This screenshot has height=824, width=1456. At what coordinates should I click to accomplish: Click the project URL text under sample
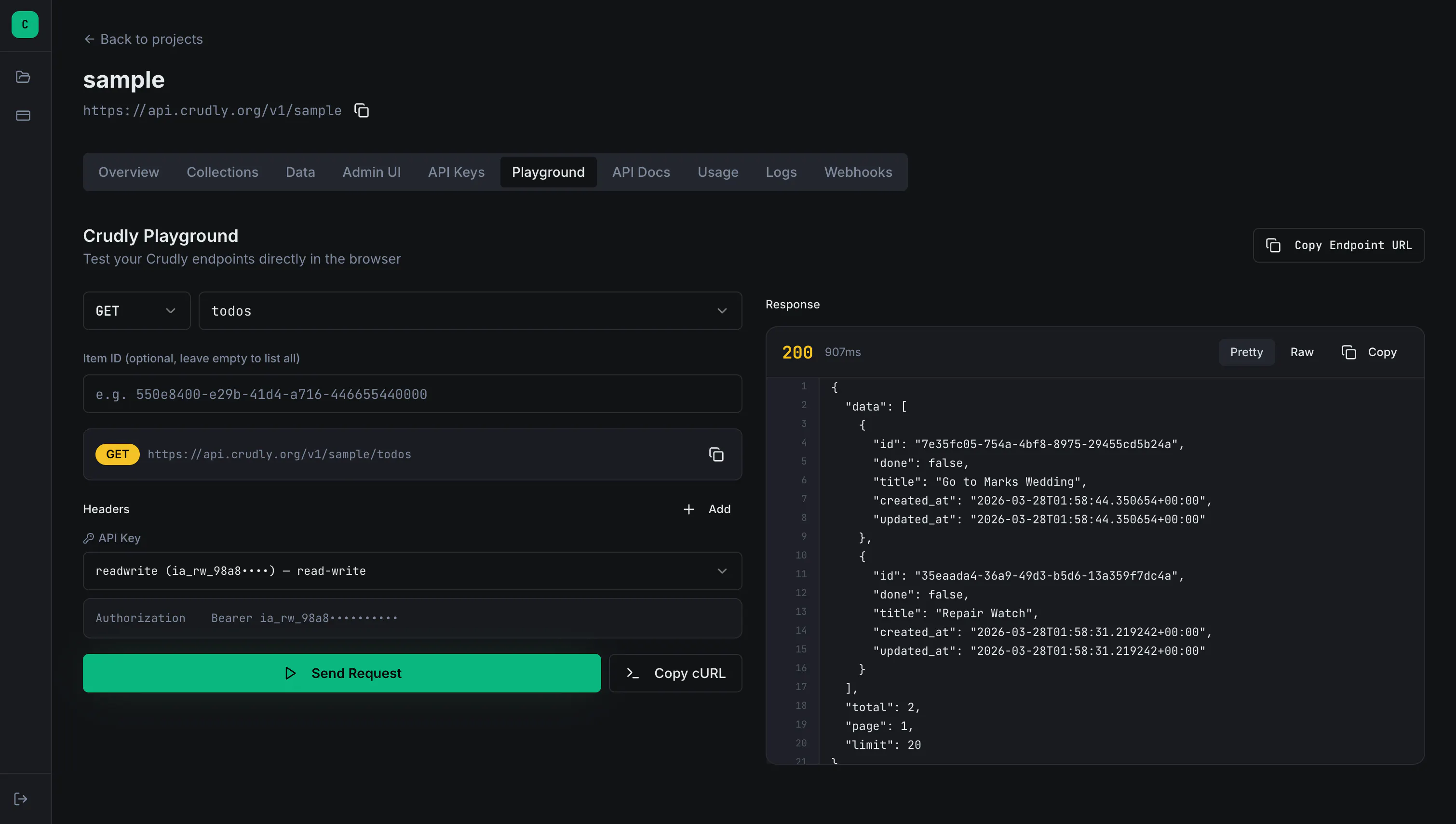(x=212, y=110)
